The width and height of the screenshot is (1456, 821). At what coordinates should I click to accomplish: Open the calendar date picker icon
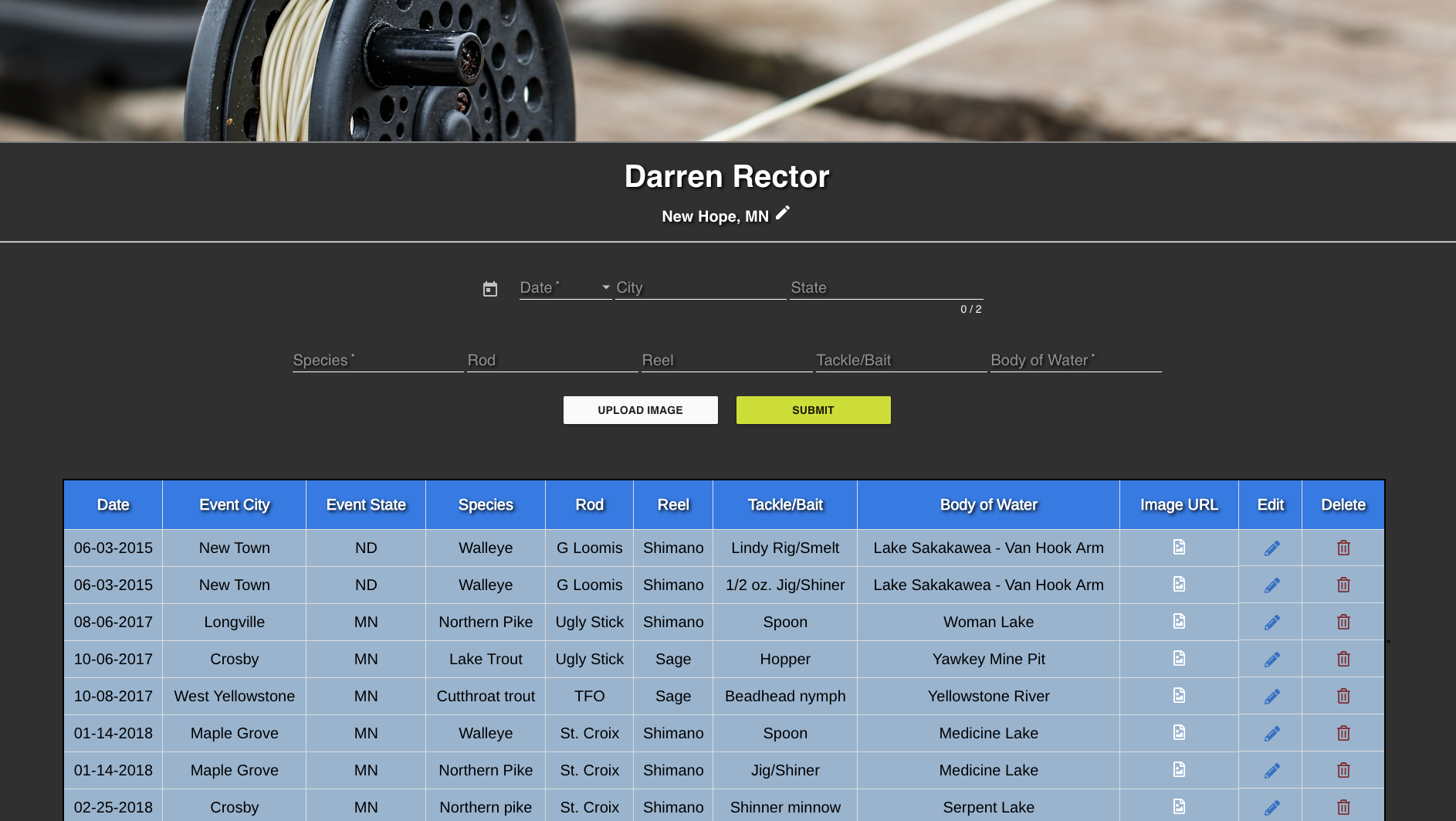[x=490, y=289]
